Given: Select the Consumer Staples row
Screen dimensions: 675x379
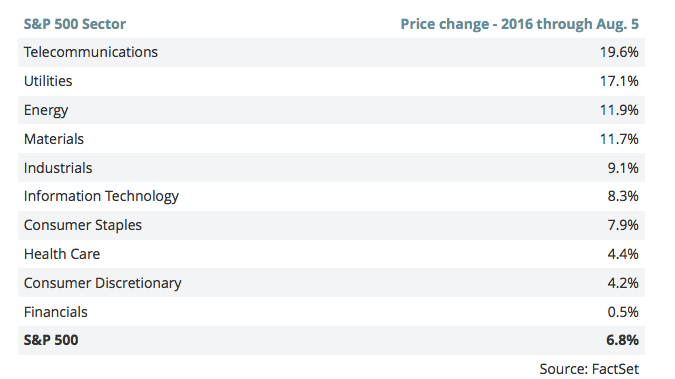Looking at the screenshot, I should [331, 225].
